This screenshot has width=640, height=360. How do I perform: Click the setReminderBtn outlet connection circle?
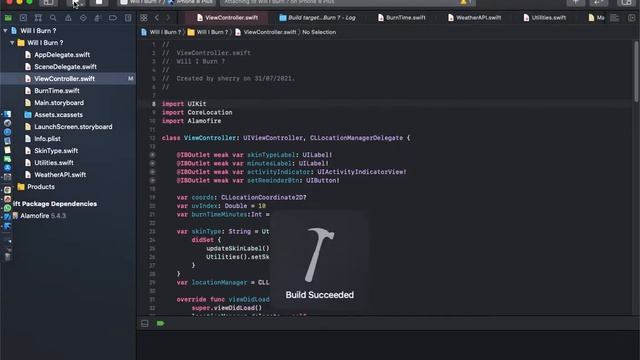152,180
